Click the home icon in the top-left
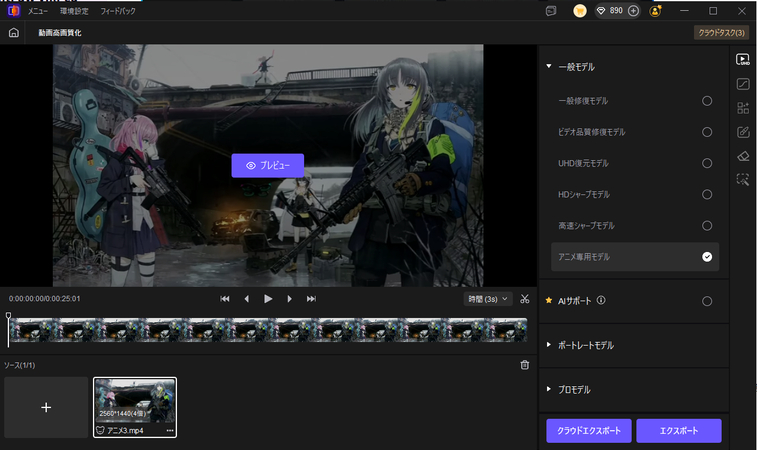The image size is (757, 450). (x=13, y=33)
